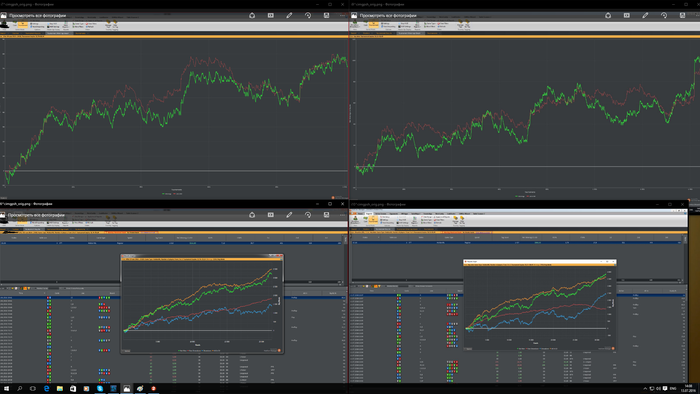This screenshot has height=394, width=700.
Task: Open Edit pencil in bottom-left Photos window
Action: point(289,215)
